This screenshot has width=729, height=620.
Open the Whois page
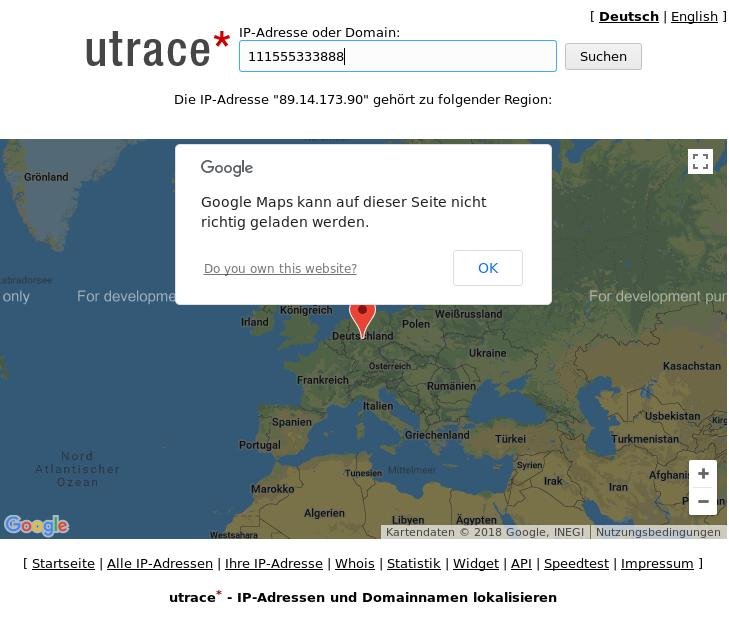click(355, 563)
